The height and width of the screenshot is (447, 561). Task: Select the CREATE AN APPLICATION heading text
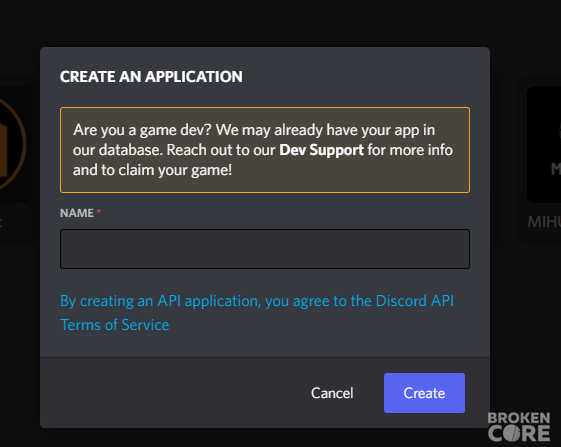coord(151,77)
